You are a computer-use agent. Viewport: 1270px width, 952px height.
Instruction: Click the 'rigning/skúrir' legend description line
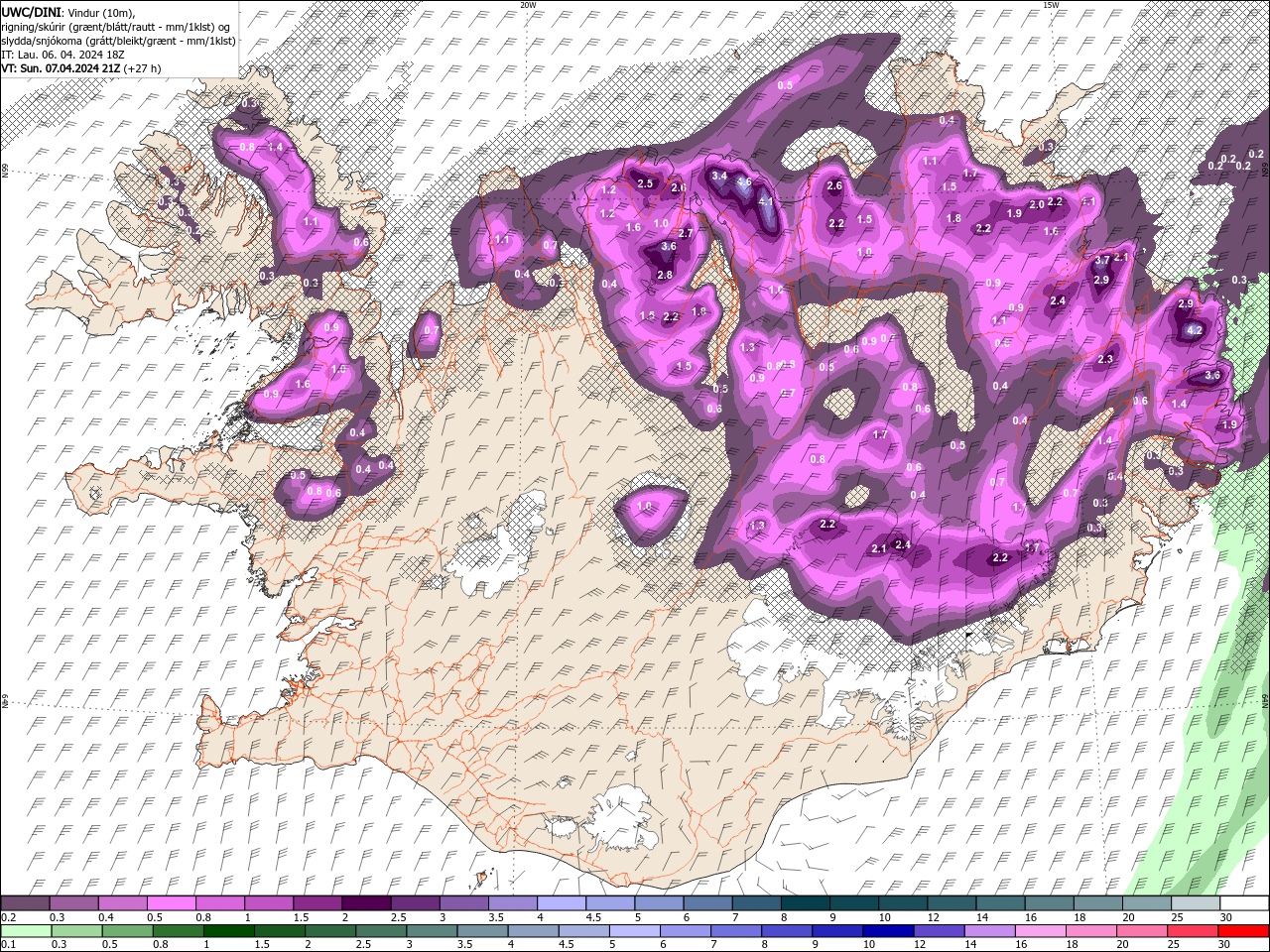pos(116,27)
